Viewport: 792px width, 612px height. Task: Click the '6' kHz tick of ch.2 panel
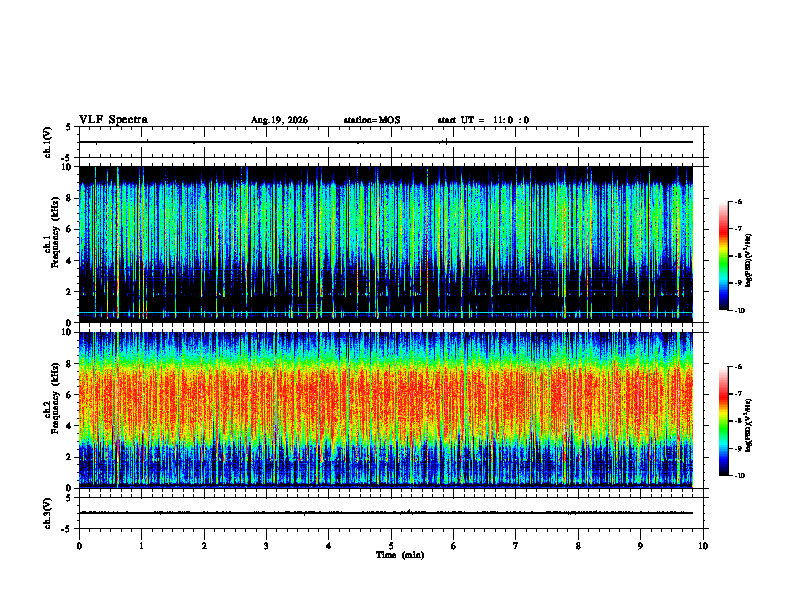coord(70,395)
